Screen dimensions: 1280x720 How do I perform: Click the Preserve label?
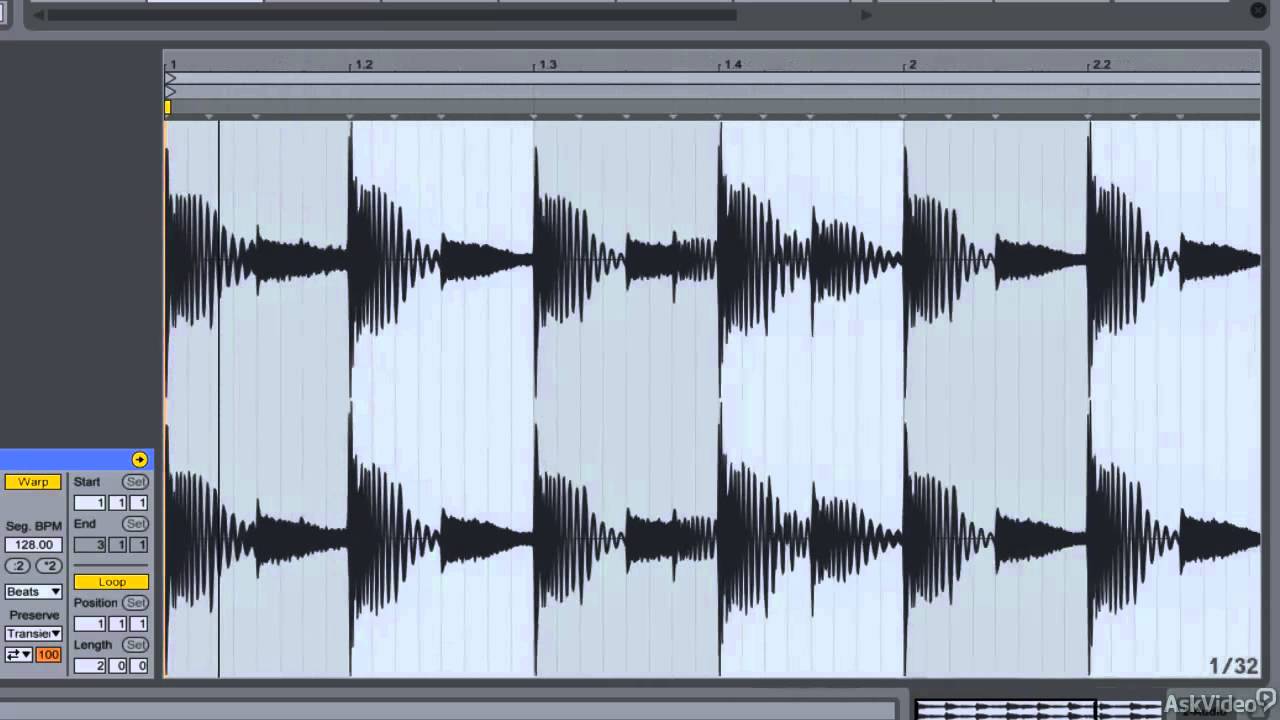[x=34, y=615]
